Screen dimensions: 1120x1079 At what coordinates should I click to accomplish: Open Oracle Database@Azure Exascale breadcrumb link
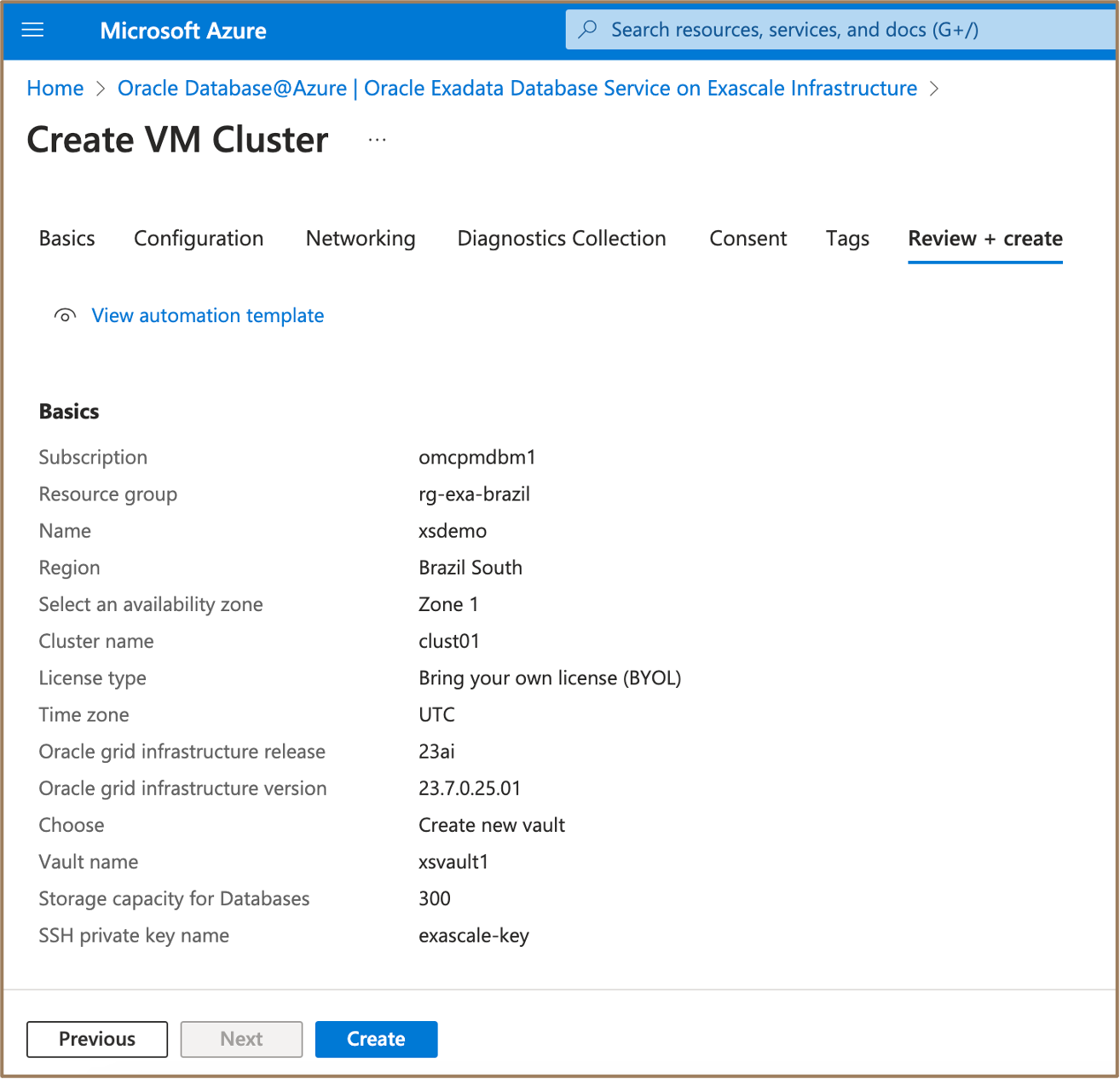517,89
